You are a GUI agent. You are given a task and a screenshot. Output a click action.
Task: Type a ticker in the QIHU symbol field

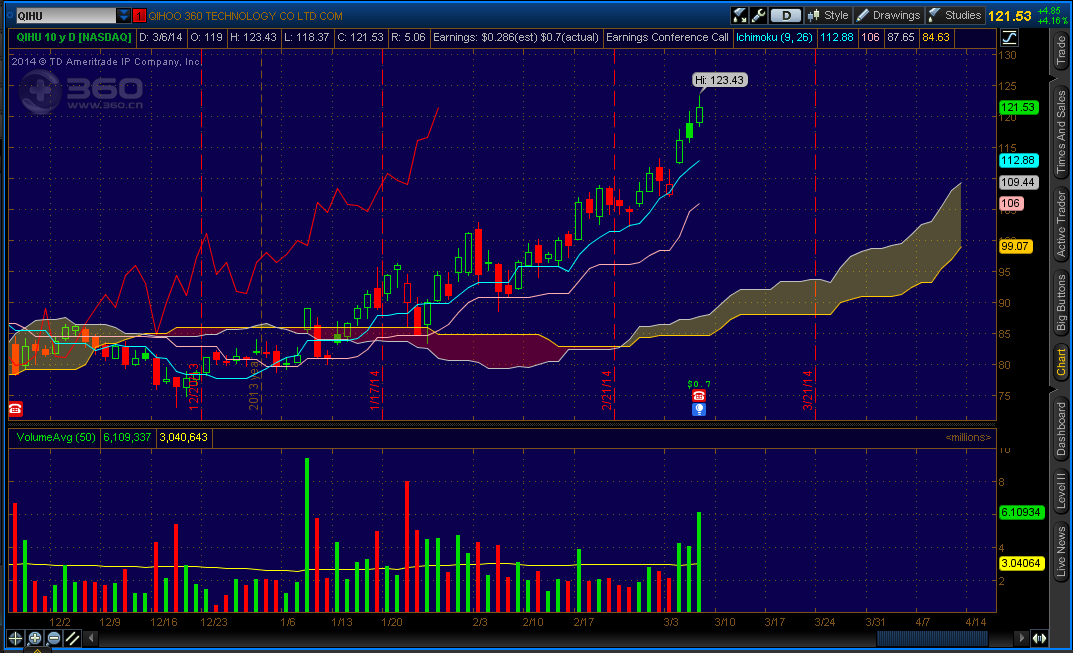click(65, 16)
